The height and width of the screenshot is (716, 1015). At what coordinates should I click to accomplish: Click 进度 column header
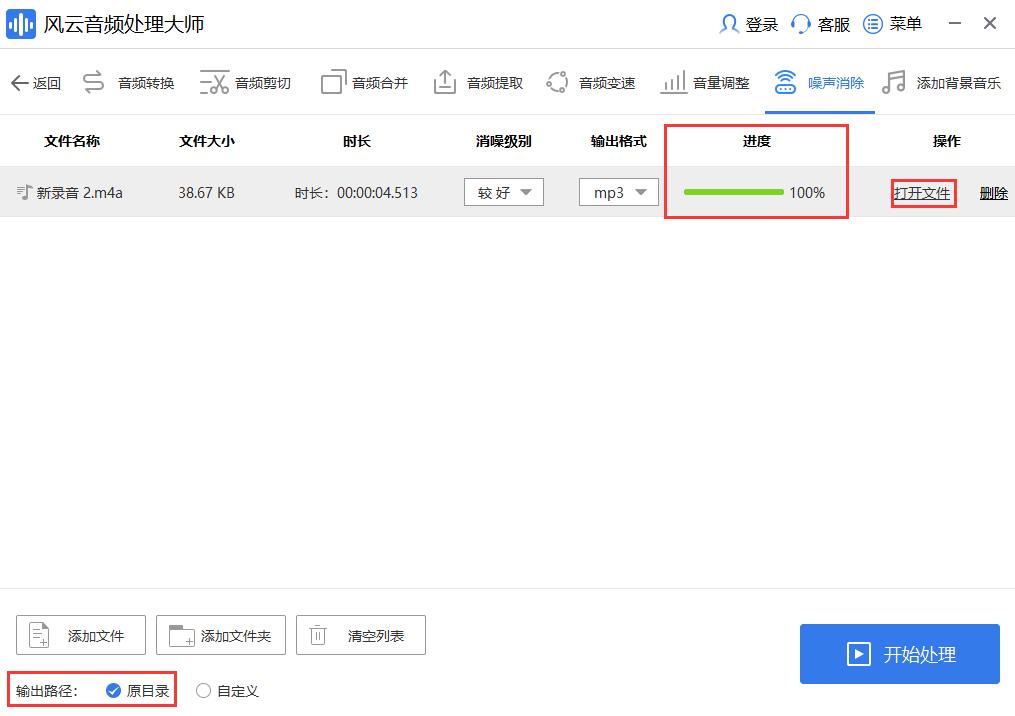pyautogui.click(x=757, y=141)
